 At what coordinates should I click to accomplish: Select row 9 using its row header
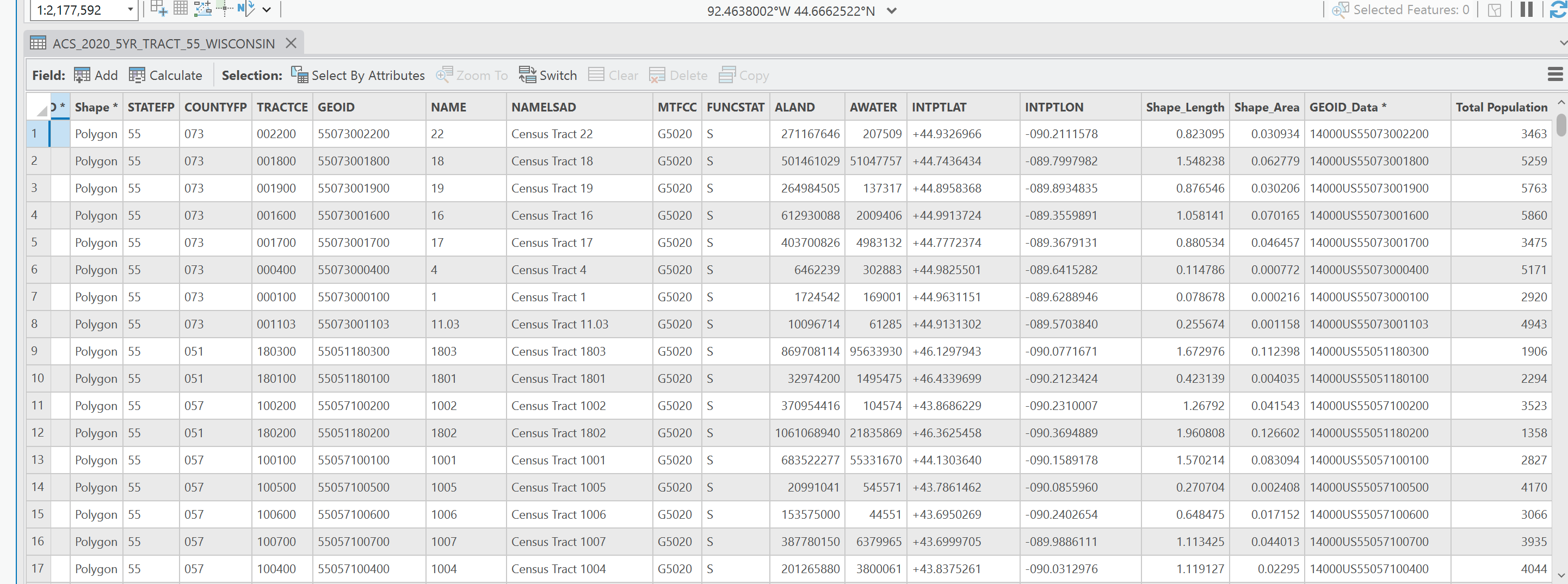(35, 351)
